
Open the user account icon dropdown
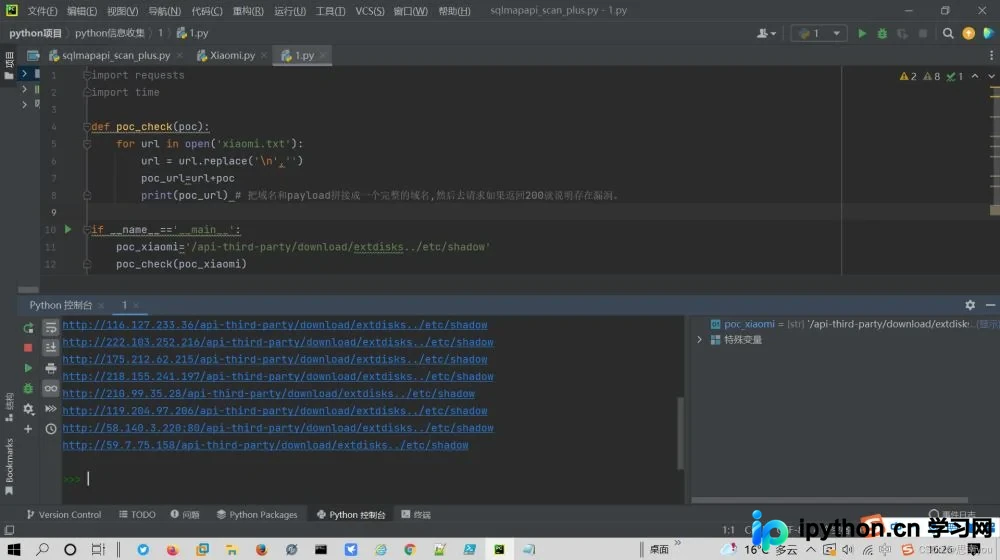(766, 33)
